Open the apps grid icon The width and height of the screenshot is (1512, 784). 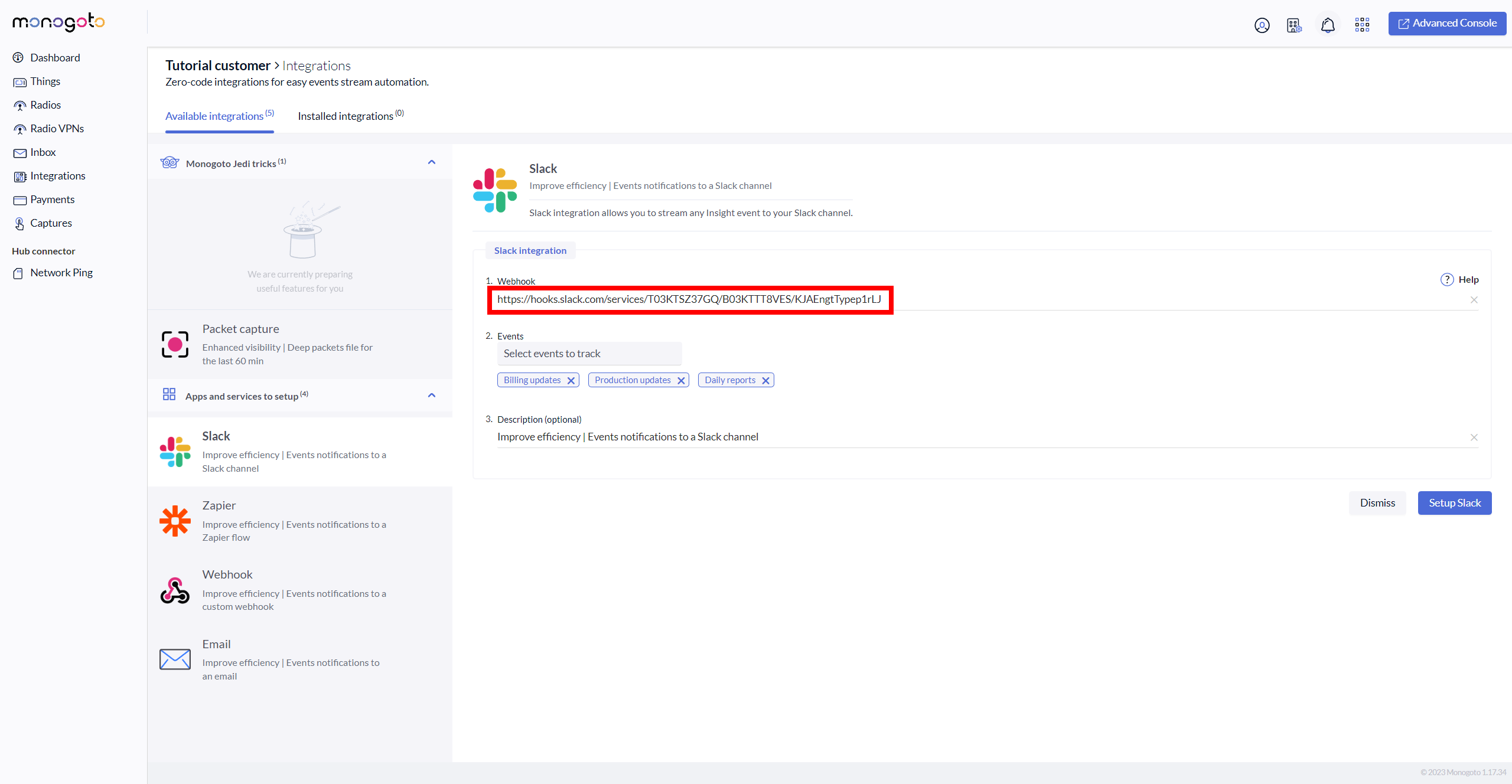(x=1362, y=25)
